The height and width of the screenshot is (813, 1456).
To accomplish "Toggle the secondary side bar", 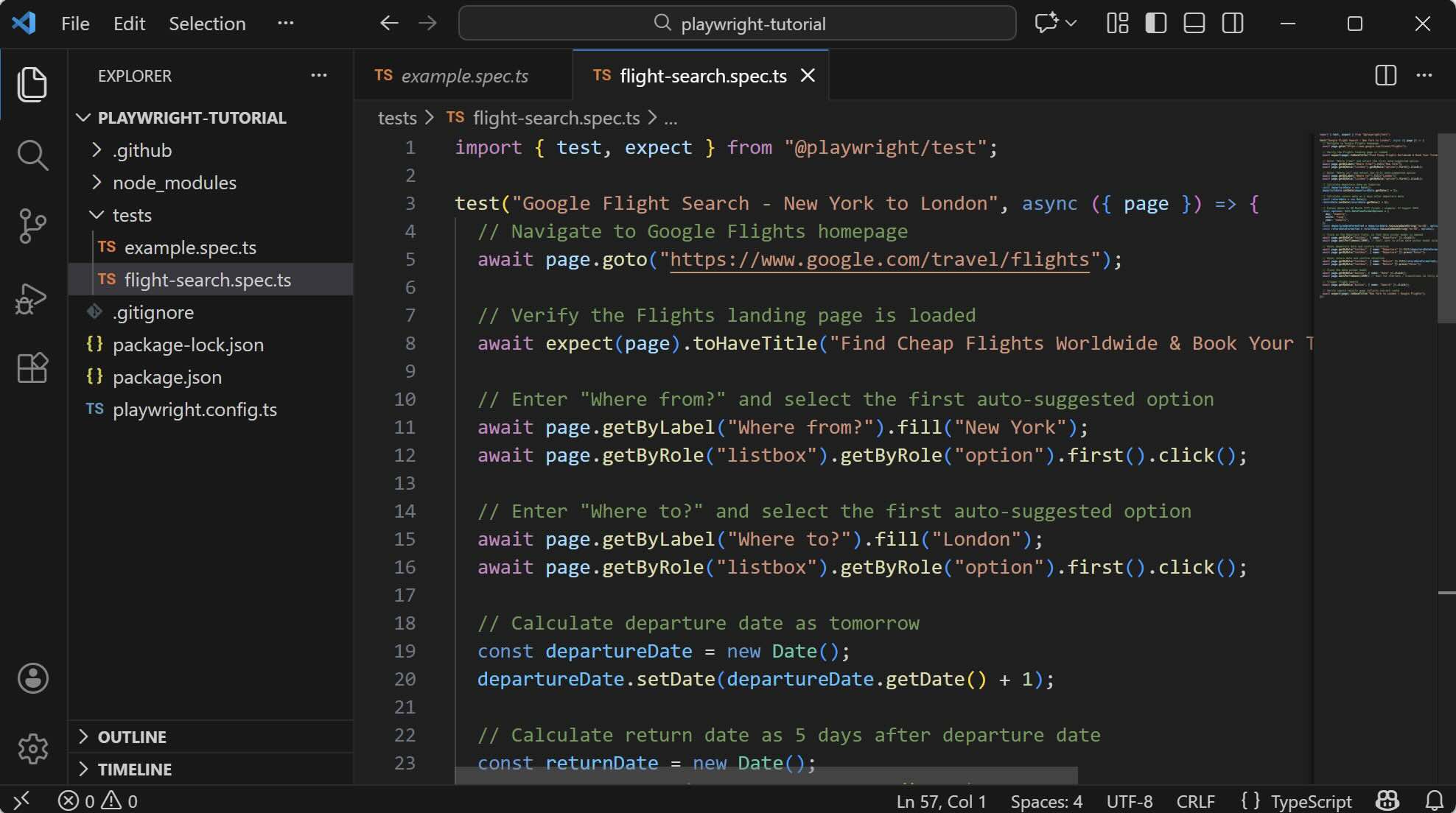I will pyautogui.click(x=1232, y=24).
